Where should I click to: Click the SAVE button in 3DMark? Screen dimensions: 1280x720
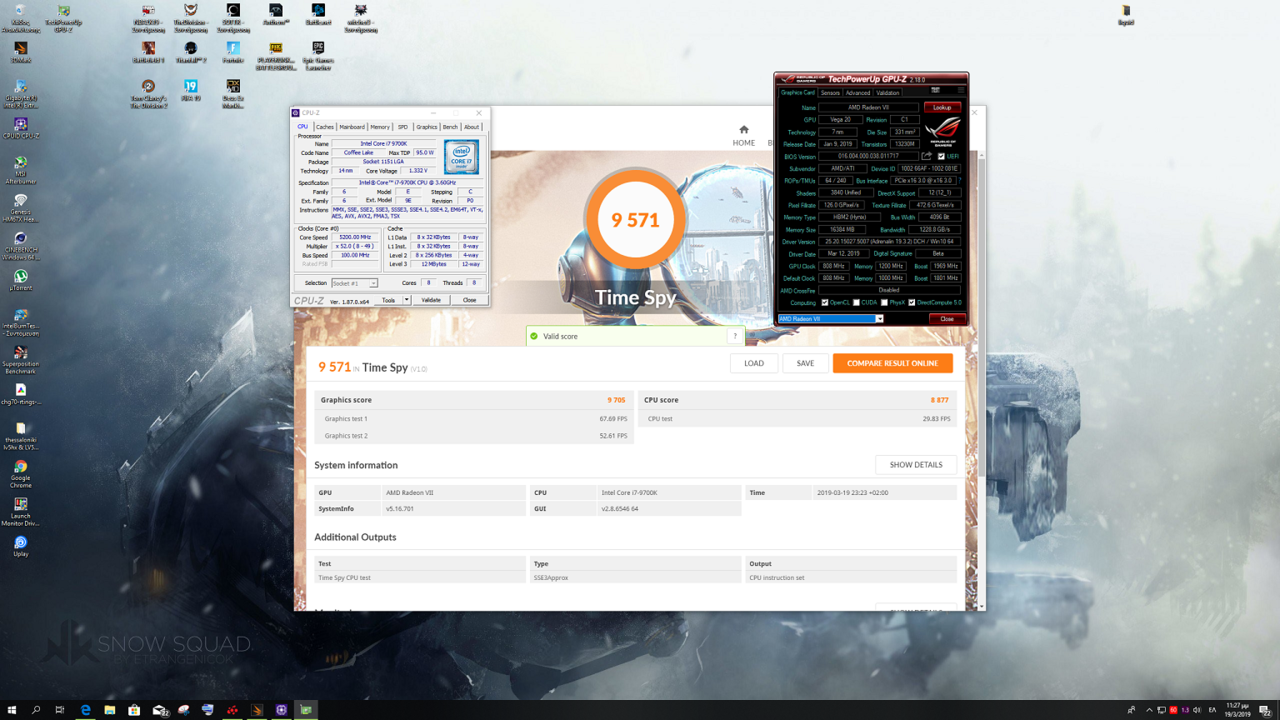(805, 363)
